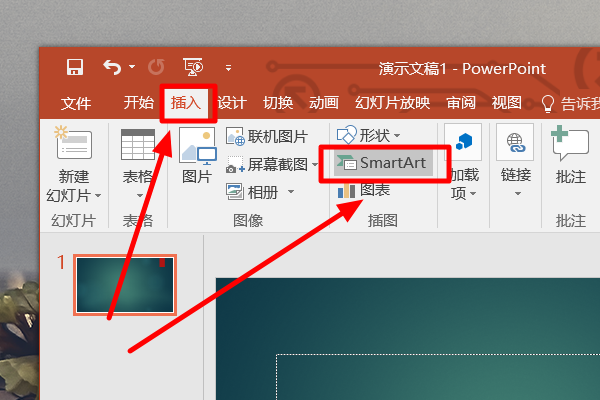Click the title placeholder on the slide

point(438,377)
